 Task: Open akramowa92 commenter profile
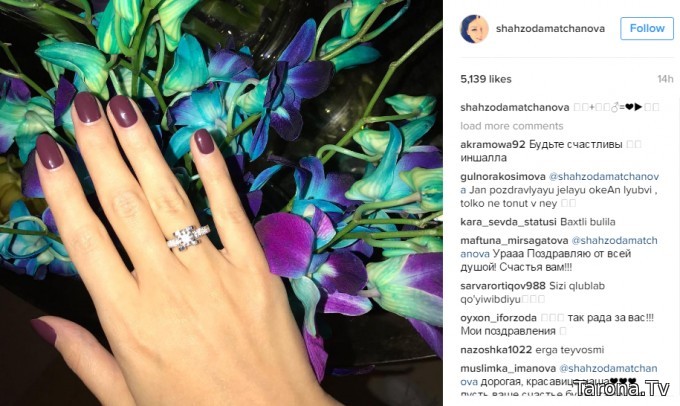[x=493, y=144]
